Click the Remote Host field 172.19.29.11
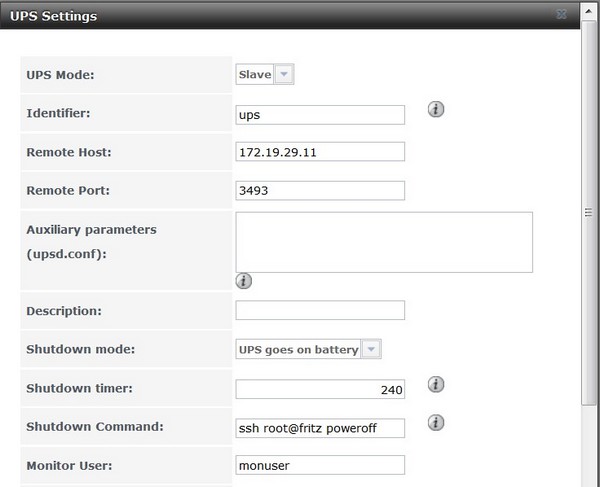 click(x=320, y=152)
